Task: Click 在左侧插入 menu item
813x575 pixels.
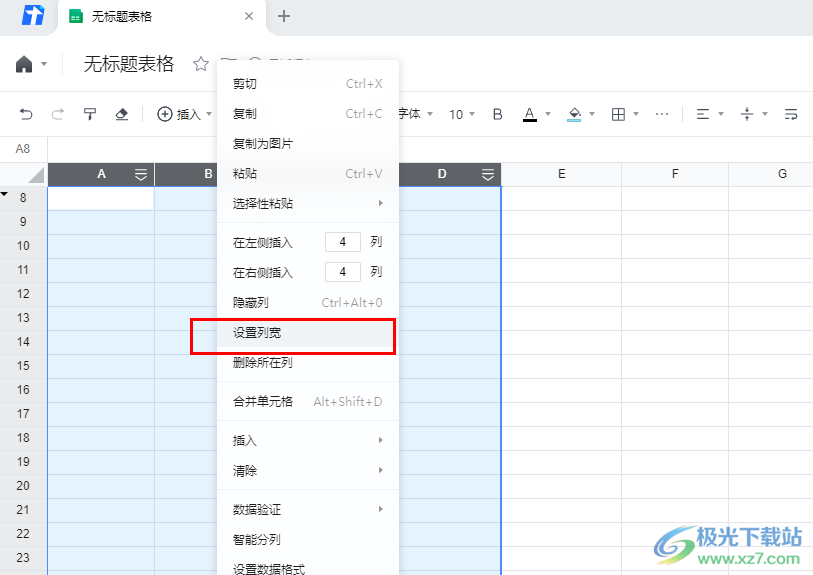Action: 262,243
